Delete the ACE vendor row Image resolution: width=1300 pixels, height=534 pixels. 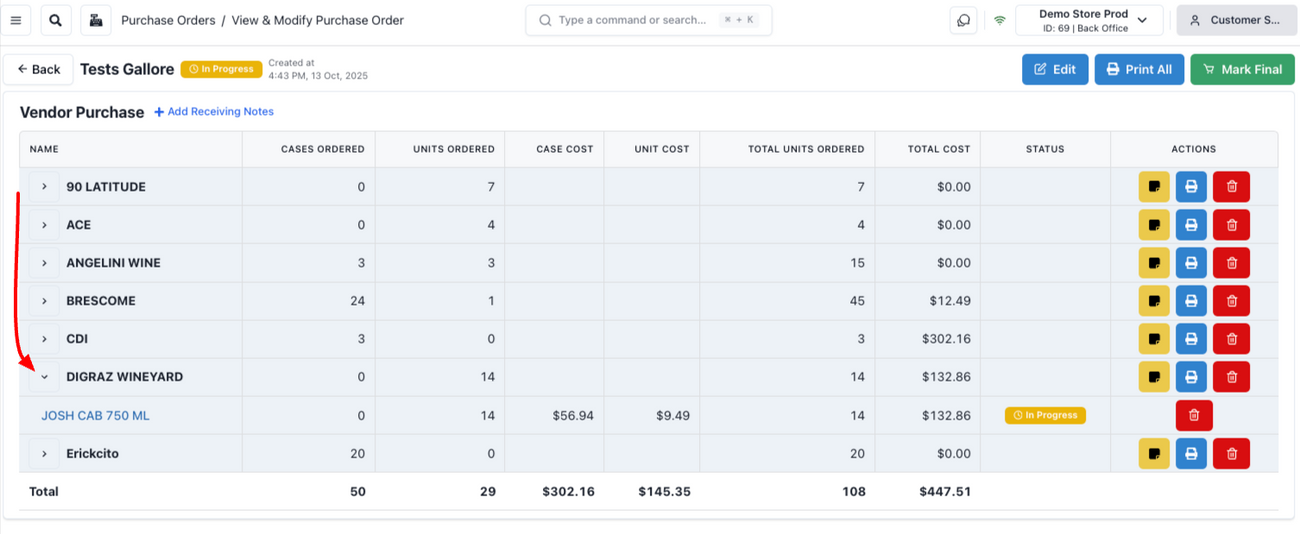point(1231,225)
